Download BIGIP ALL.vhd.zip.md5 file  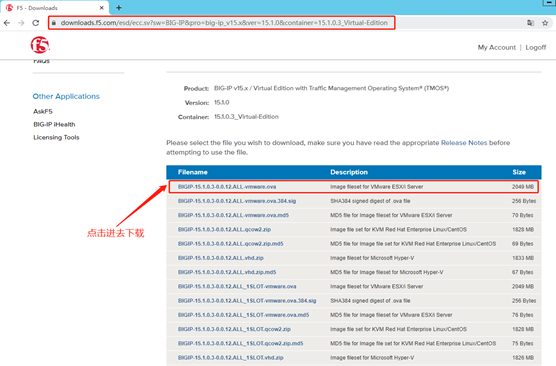[x=227, y=272]
